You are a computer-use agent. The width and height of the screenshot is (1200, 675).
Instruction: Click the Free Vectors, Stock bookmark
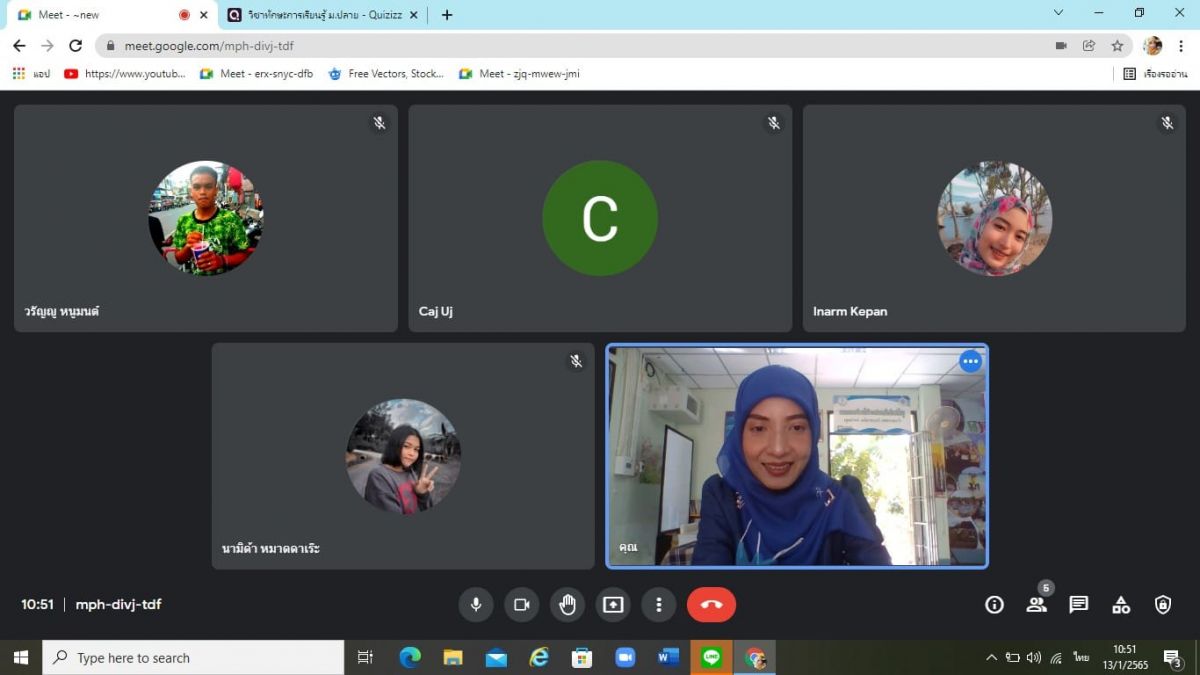coord(386,74)
